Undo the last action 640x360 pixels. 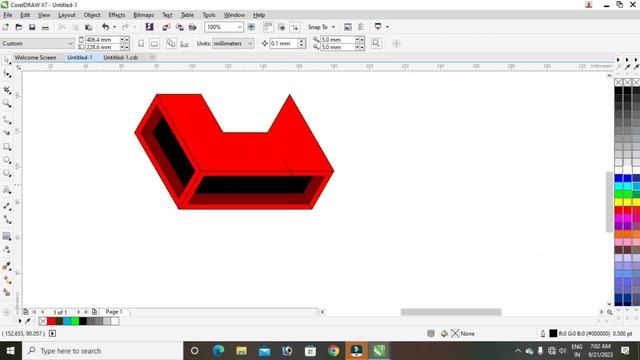coord(106,27)
